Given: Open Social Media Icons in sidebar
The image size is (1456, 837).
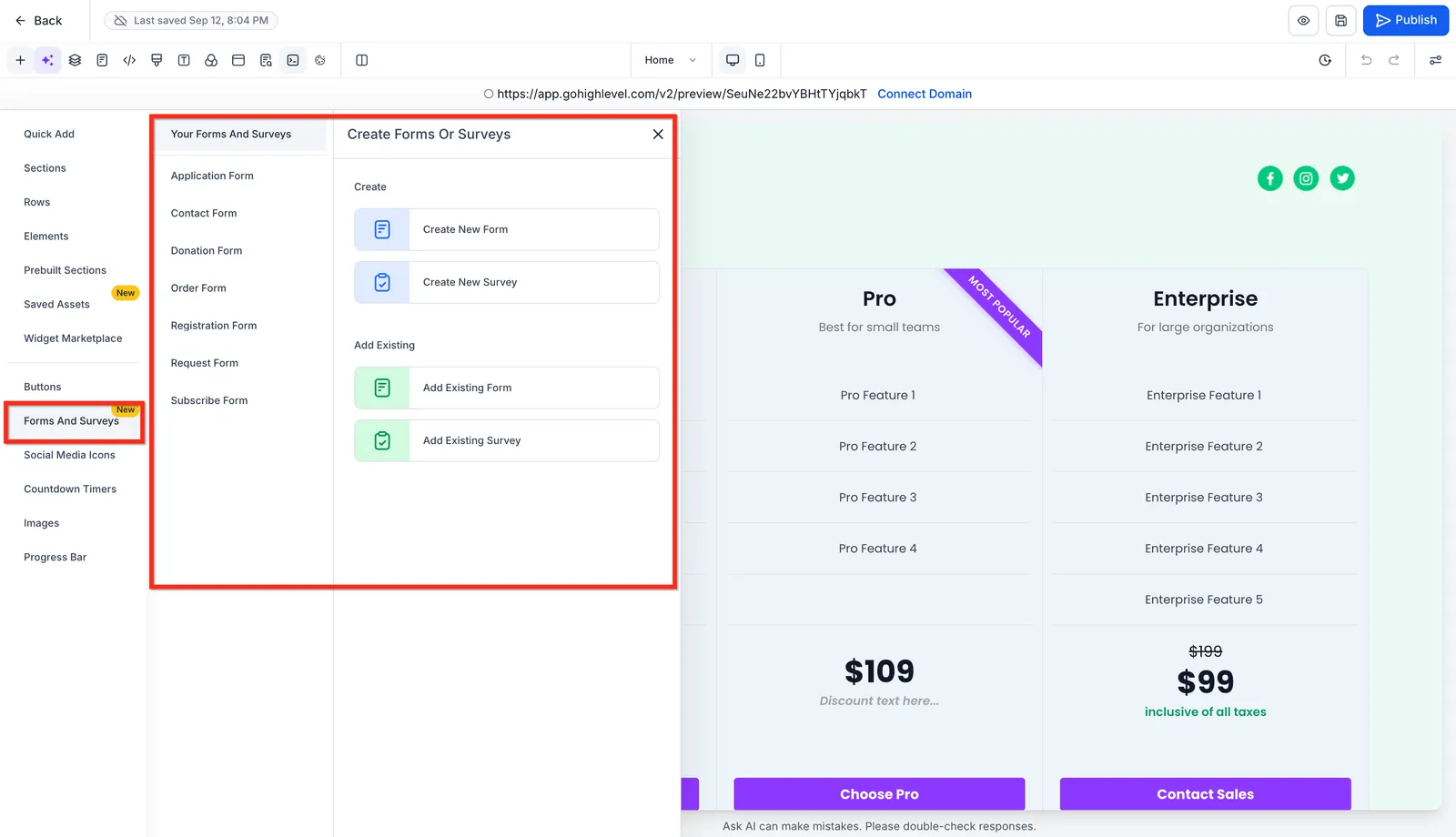Looking at the screenshot, I should (x=69, y=455).
